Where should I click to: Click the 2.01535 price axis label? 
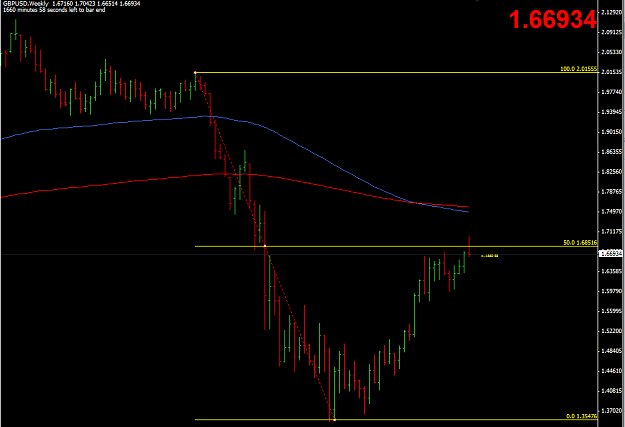[x=611, y=72]
